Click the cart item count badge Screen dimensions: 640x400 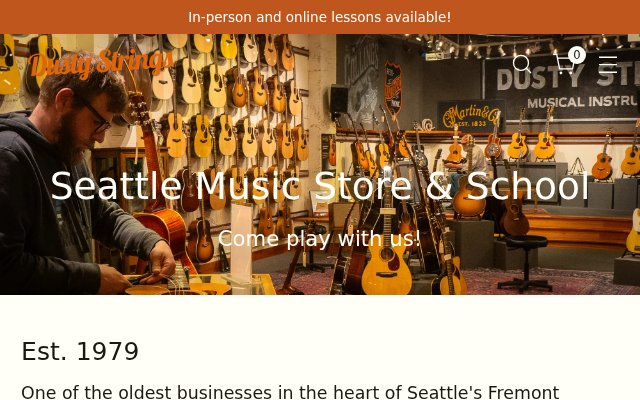(576, 55)
